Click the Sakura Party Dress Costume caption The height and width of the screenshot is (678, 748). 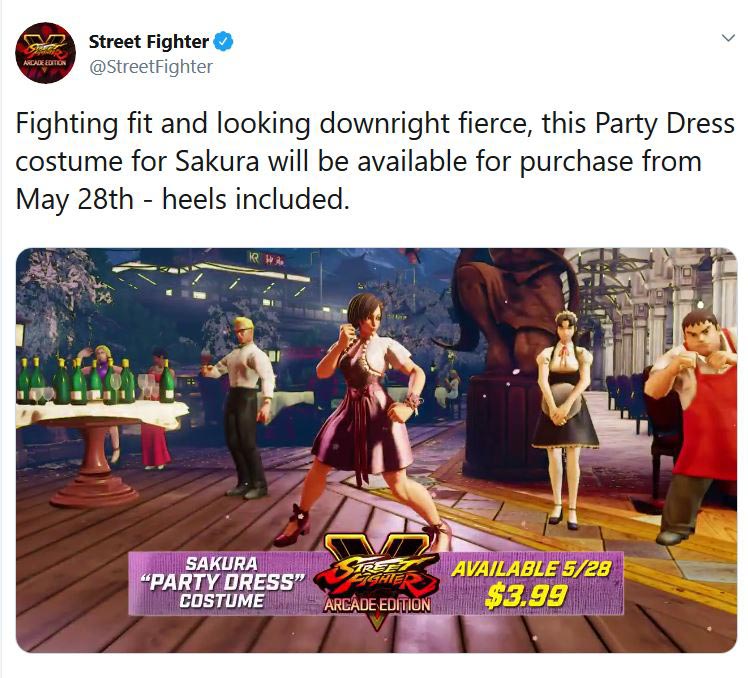coord(222,583)
